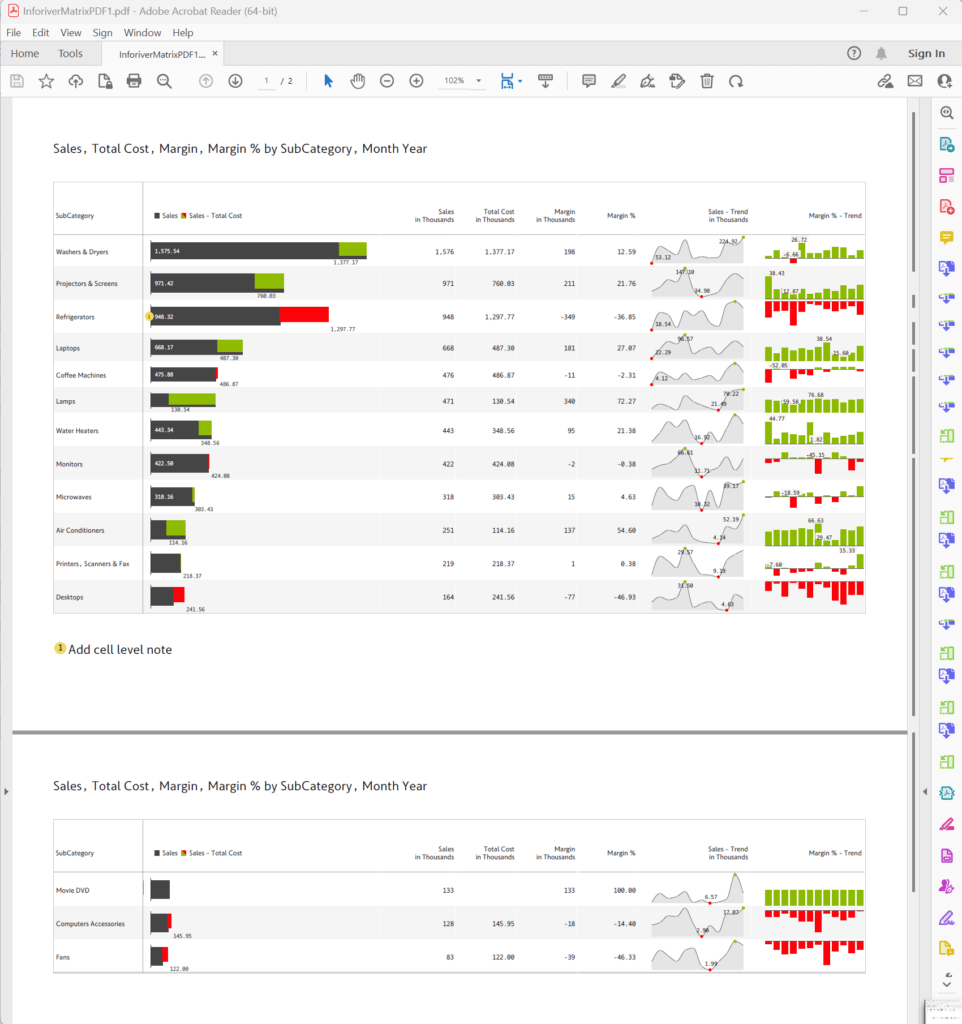Screen dimensions: 962x1024
Task: Add a sticky note comment
Action: 589,81
